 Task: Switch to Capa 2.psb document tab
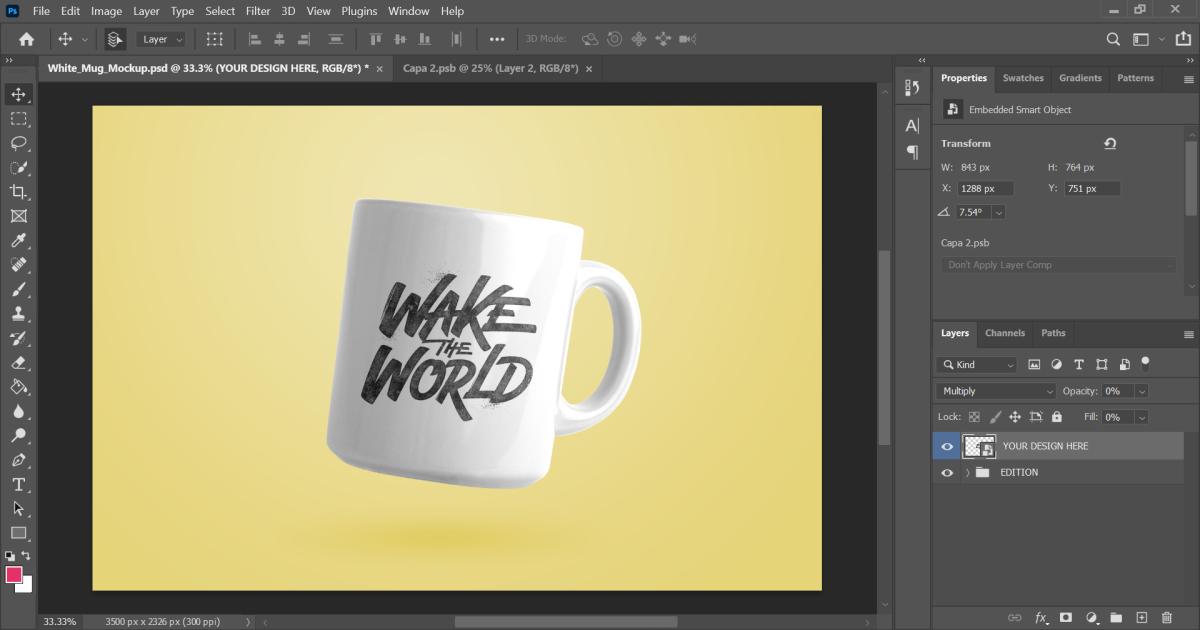(x=490, y=69)
